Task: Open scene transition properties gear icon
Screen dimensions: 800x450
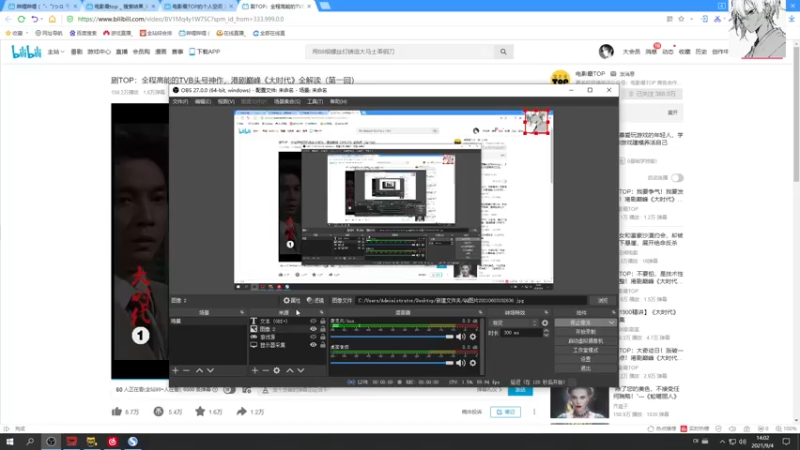Action: tap(545, 323)
